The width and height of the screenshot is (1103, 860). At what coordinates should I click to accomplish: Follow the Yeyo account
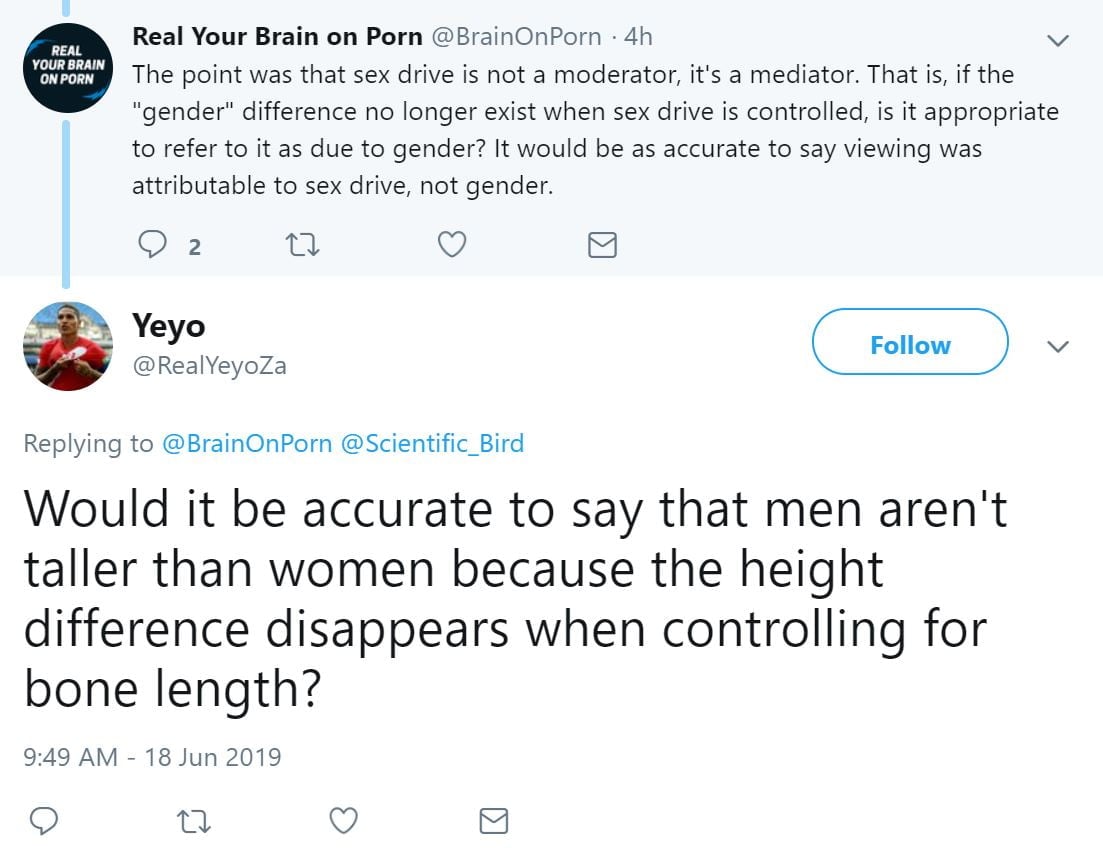coord(909,345)
